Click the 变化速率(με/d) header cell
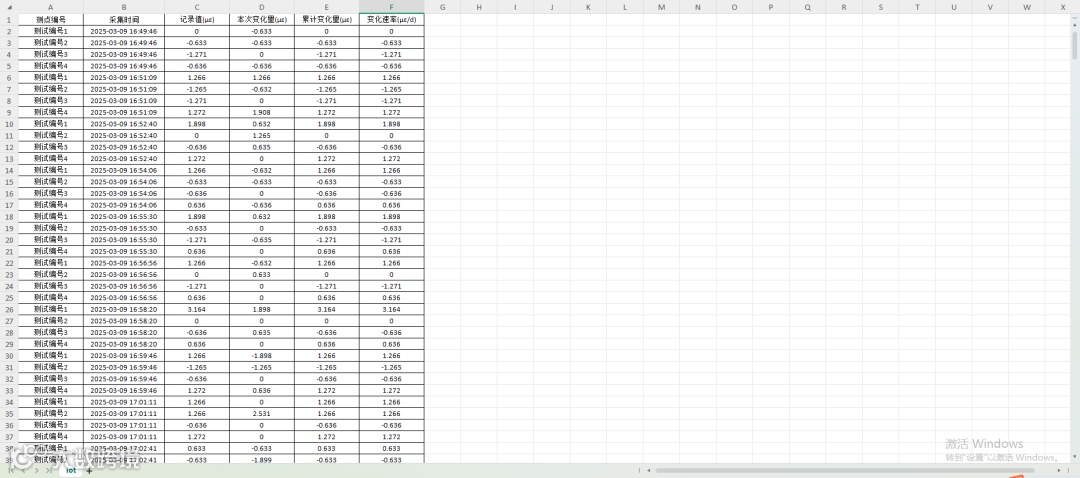1080x478 pixels. pos(391,20)
